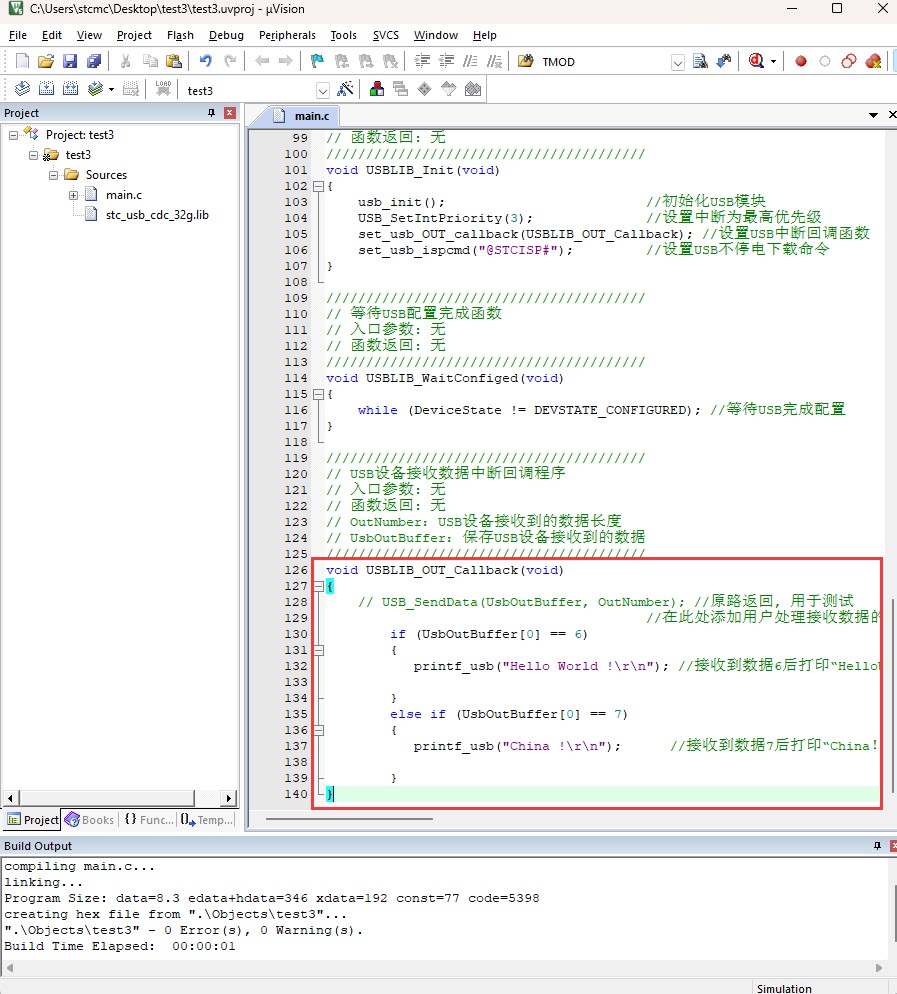Open the TMOD find box dropdown
Viewport: 897px width, 994px height.
point(678,62)
